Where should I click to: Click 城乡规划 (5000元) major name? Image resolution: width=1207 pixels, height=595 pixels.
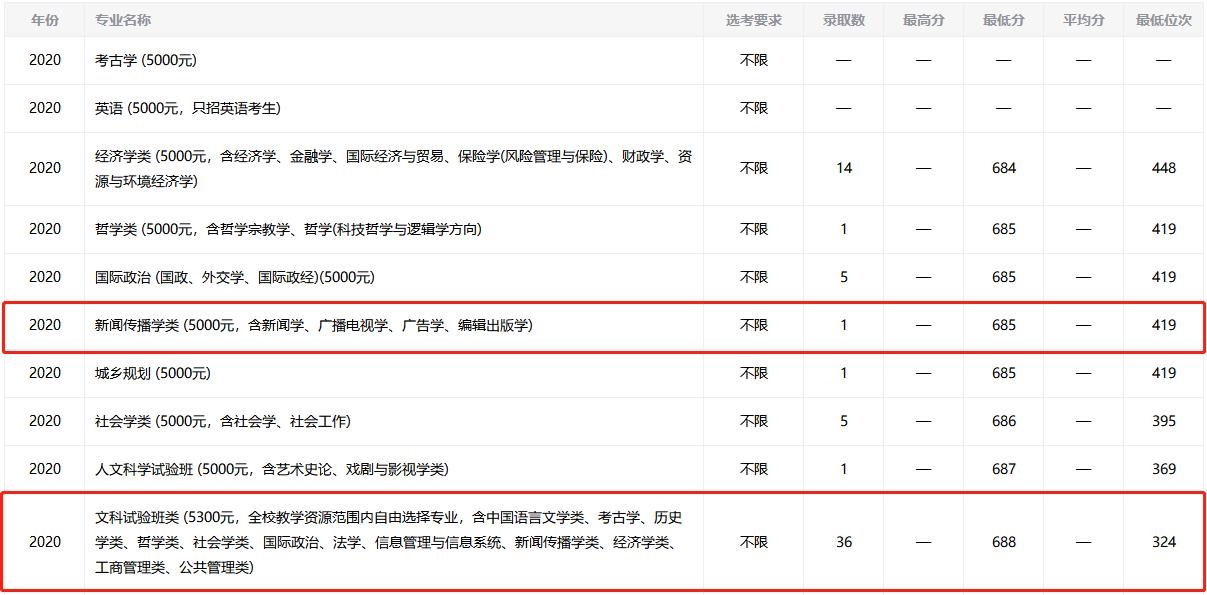[x=155, y=373]
